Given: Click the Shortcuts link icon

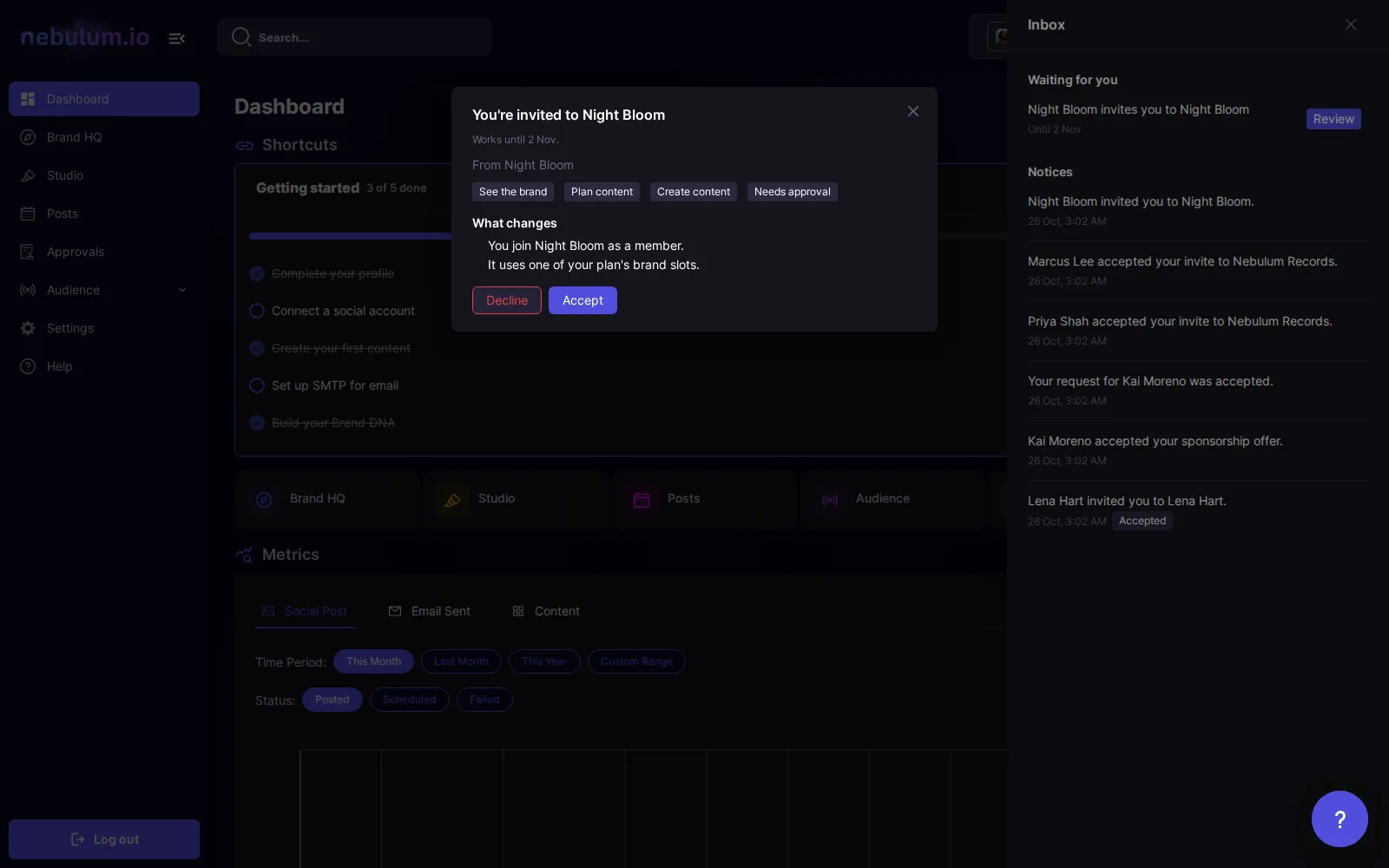Looking at the screenshot, I should [x=245, y=145].
